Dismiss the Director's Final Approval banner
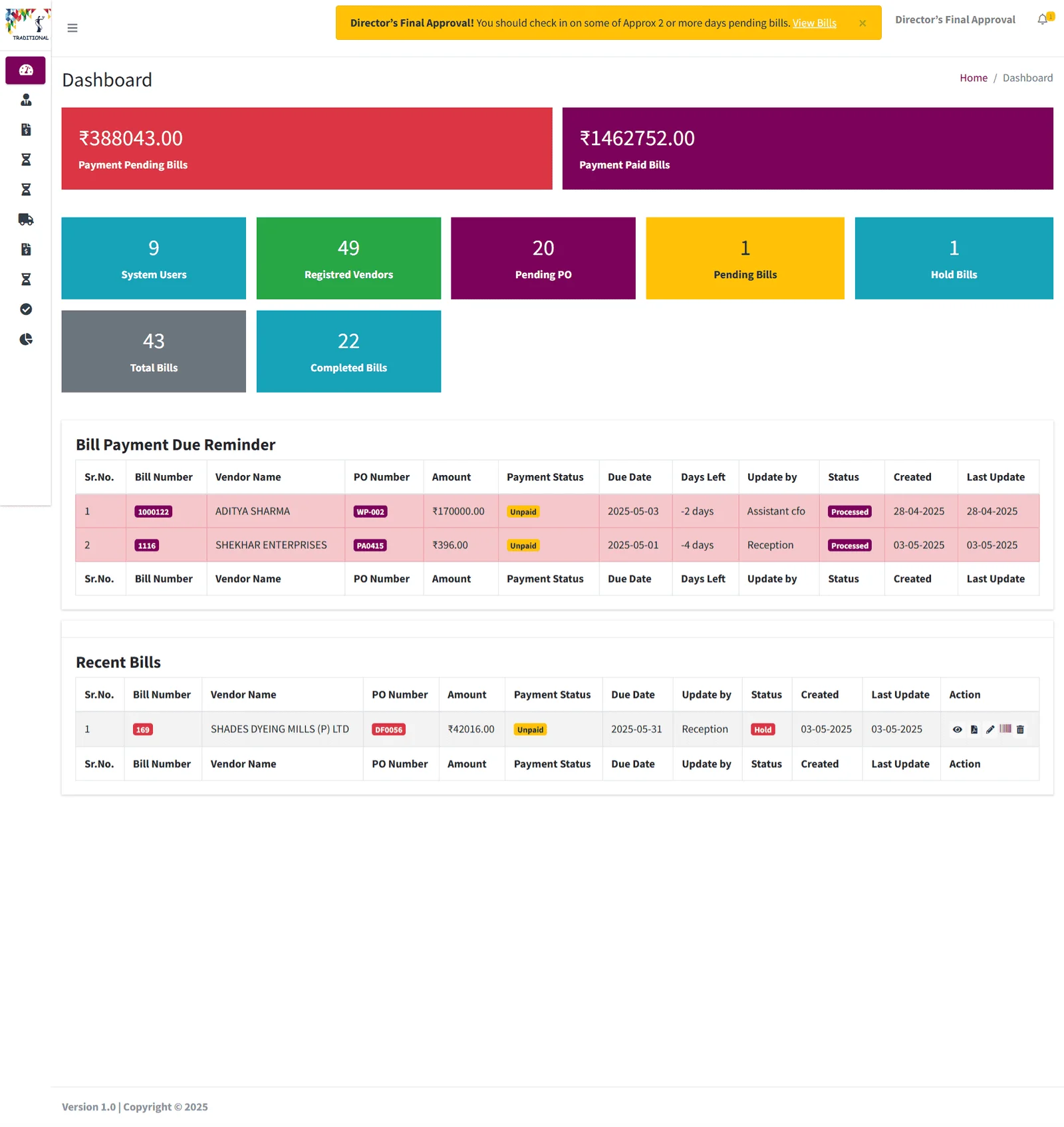The height and width of the screenshot is (1127, 1064). coord(863,23)
